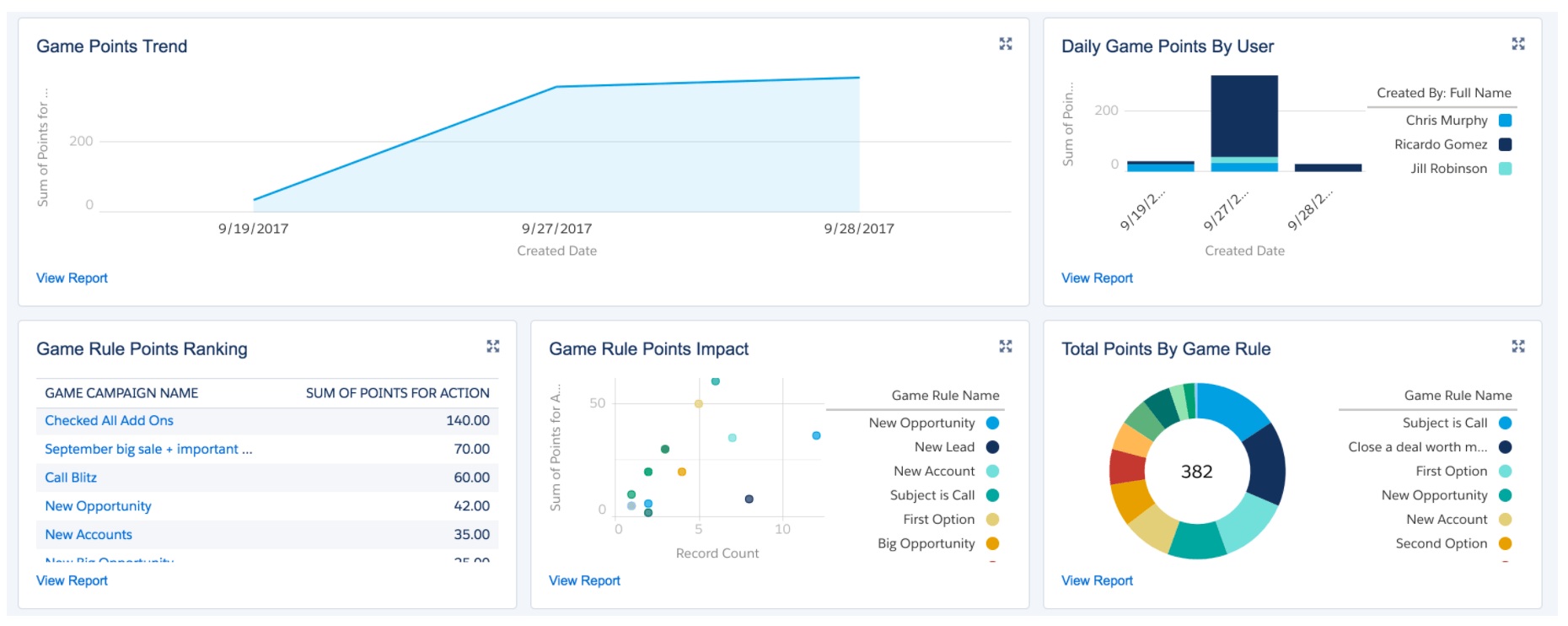Click the 70.00 points value

point(471,450)
